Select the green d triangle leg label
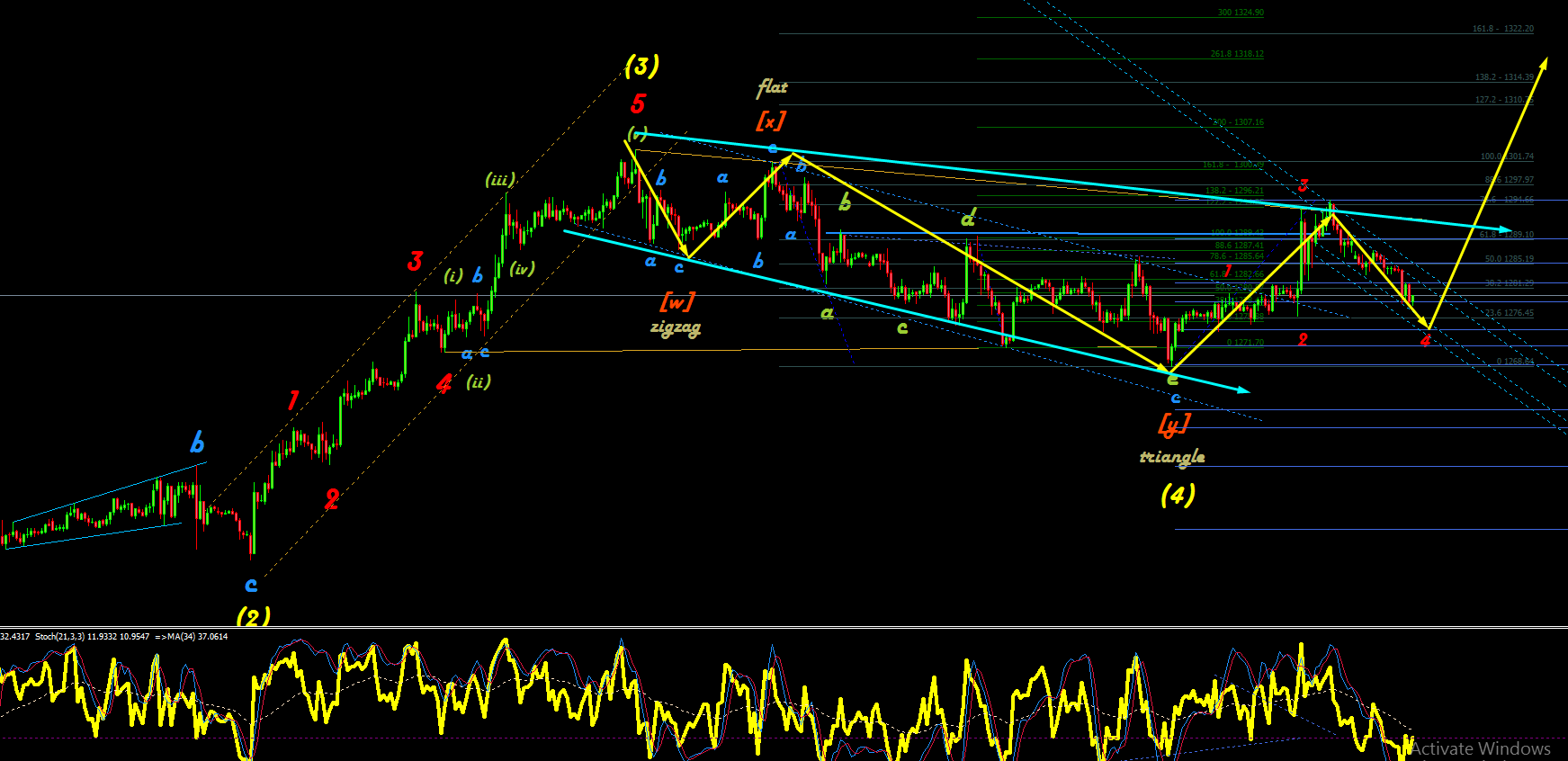The image size is (1568, 761). coord(968,218)
